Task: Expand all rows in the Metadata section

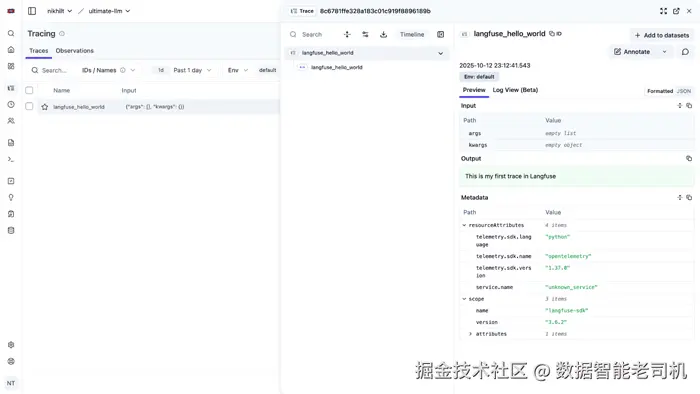Action: [x=679, y=197]
